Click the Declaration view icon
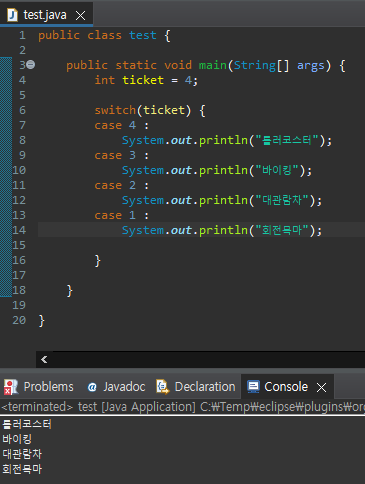The image size is (365, 484). [x=163, y=387]
